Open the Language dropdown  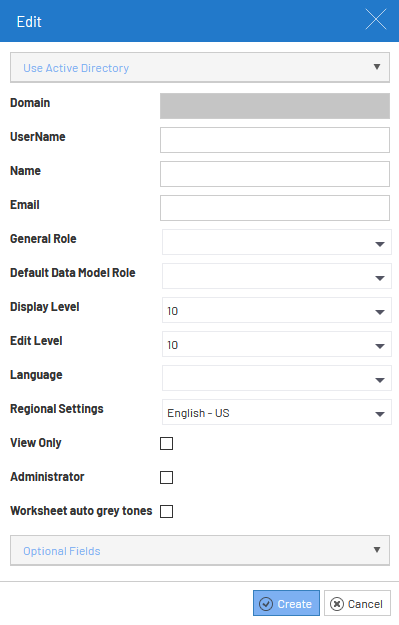[277, 378]
